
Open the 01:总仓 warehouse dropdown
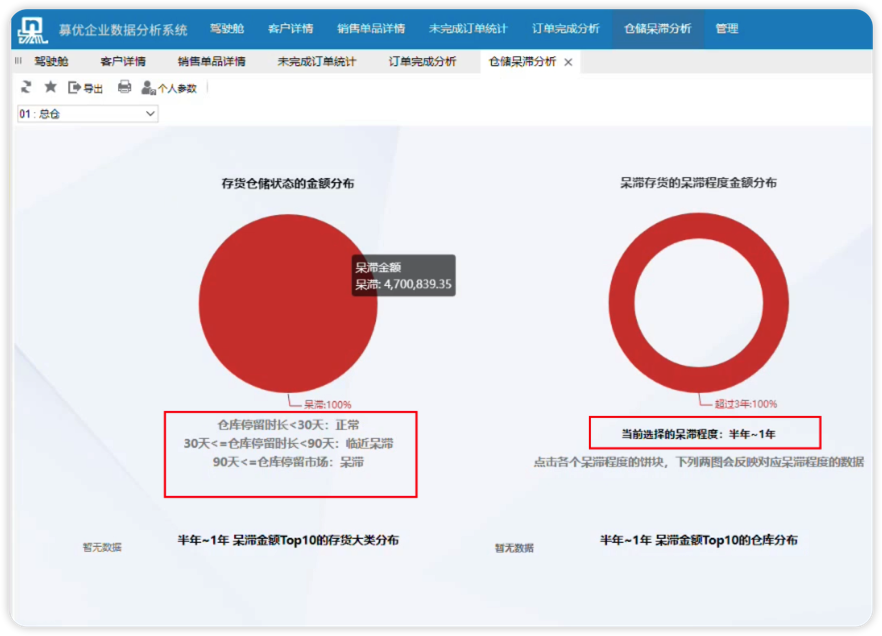tap(88, 114)
